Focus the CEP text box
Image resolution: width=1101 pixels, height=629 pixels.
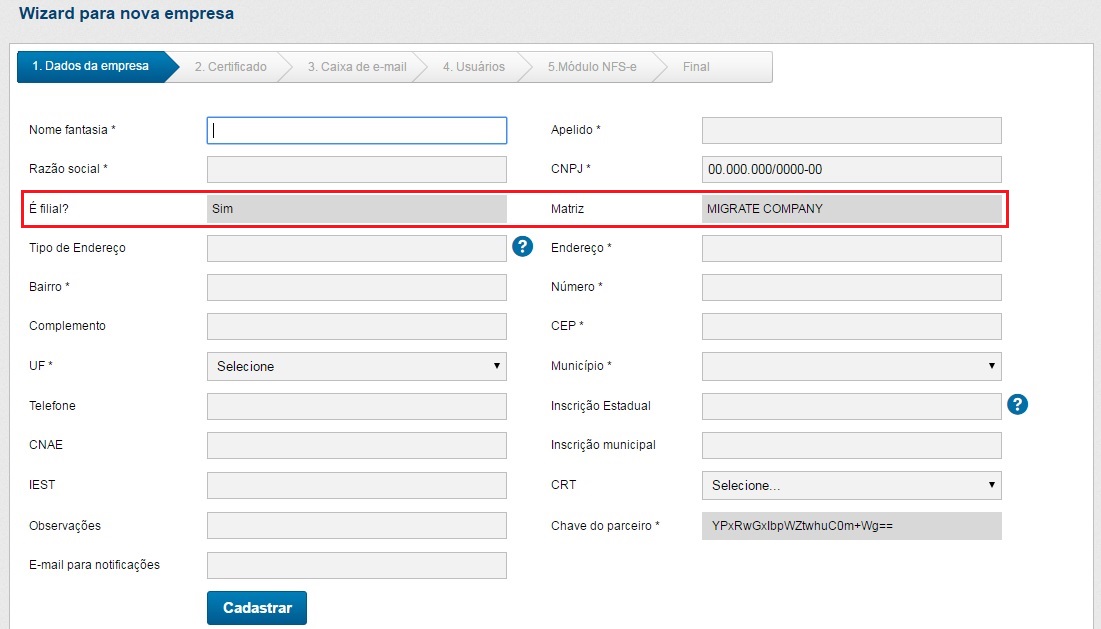pos(851,326)
